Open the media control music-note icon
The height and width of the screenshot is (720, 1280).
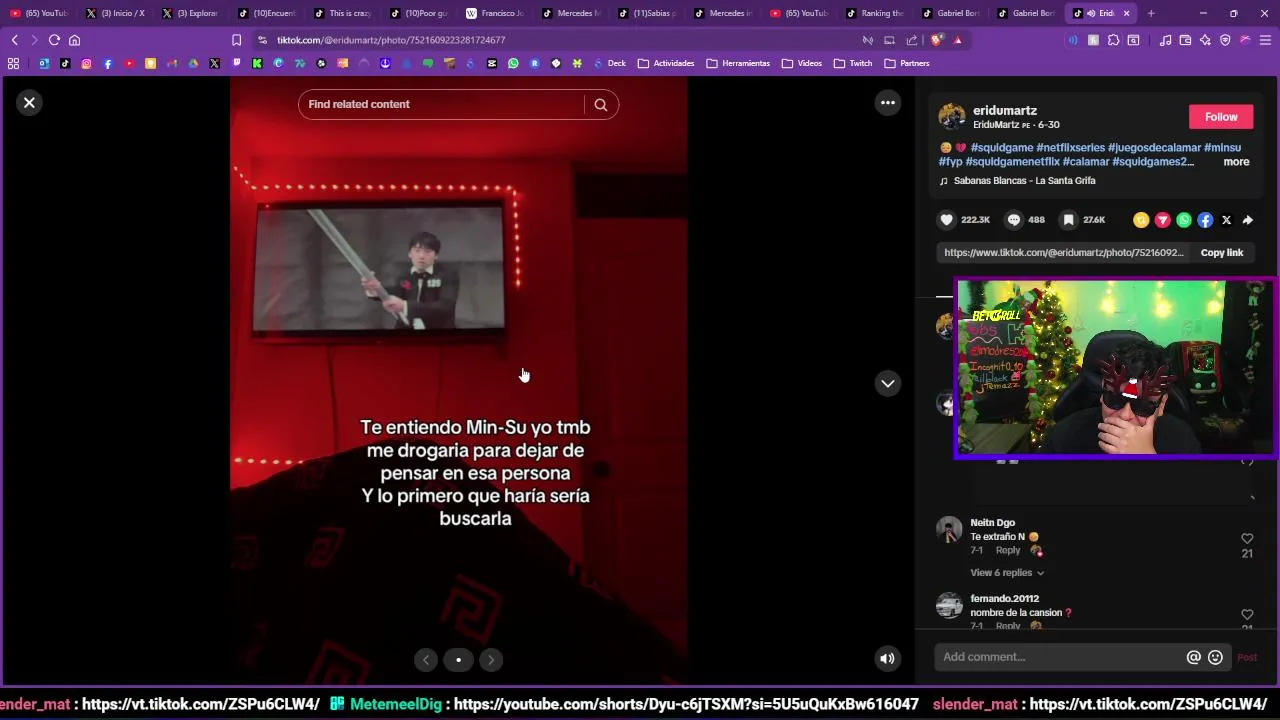tap(1165, 40)
